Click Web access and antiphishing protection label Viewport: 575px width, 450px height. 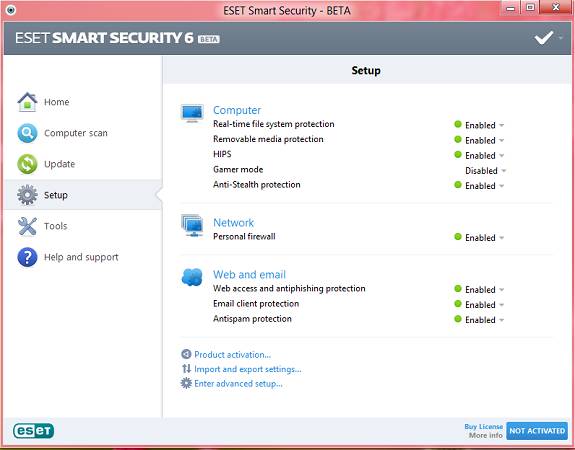(x=289, y=289)
